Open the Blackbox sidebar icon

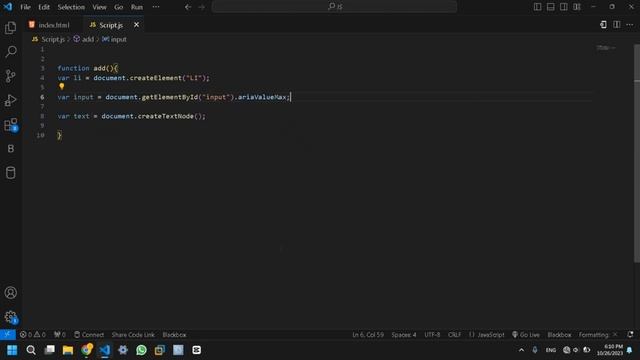coord(11,149)
